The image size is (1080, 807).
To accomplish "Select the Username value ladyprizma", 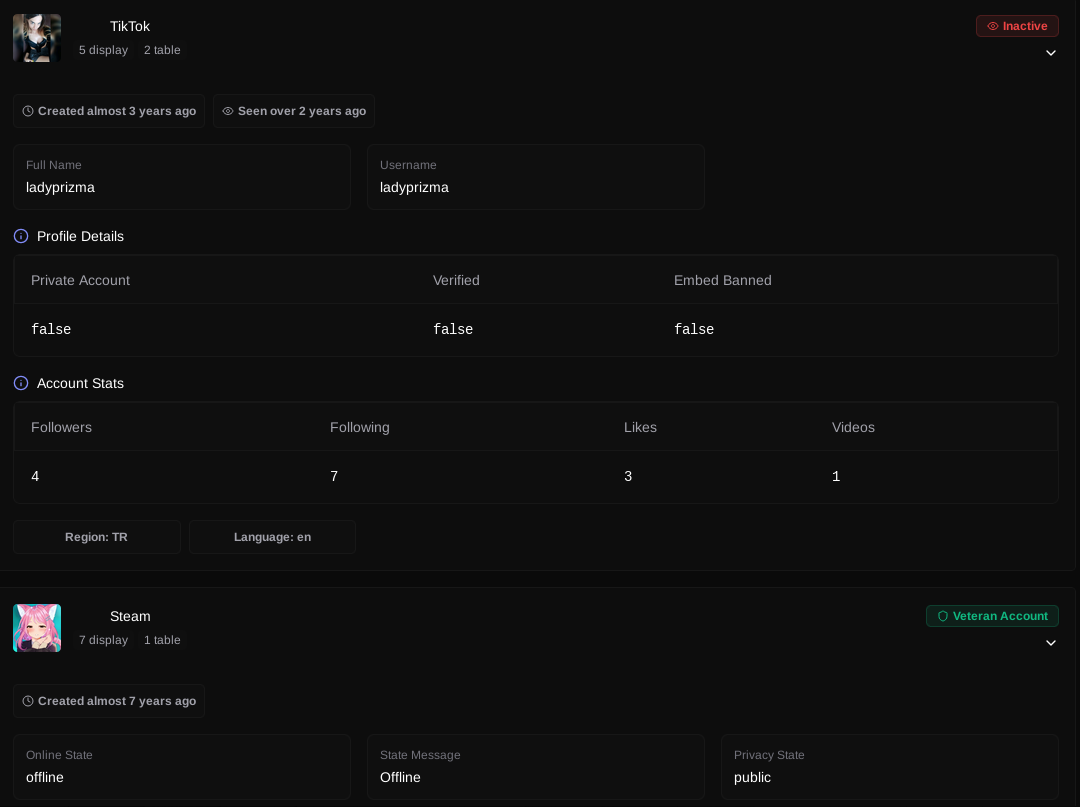I will click(x=414, y=187).
